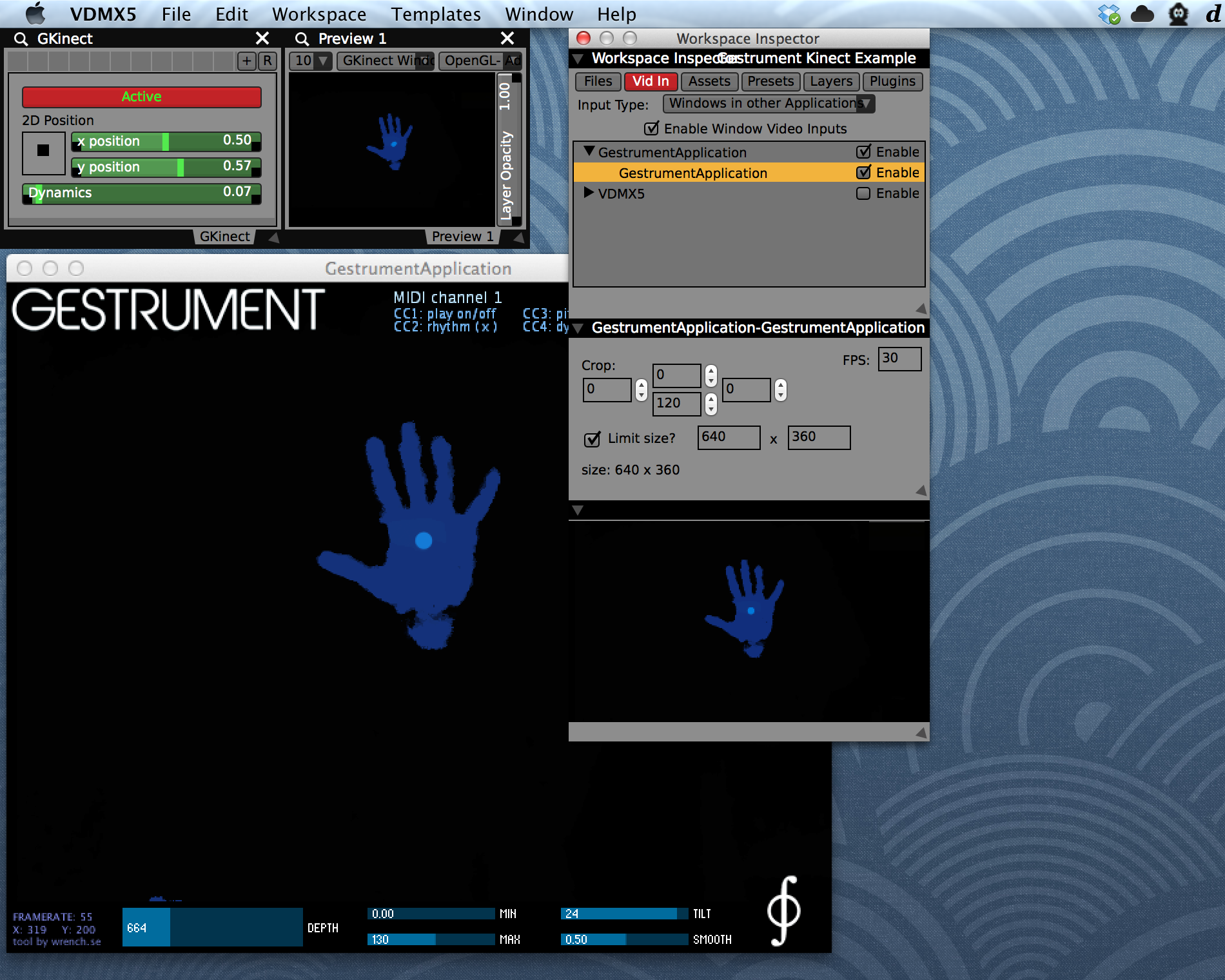This screenshot has width=1225, height=980.
Task: Open the Input Type dropdown
Action: click(769, 104)
